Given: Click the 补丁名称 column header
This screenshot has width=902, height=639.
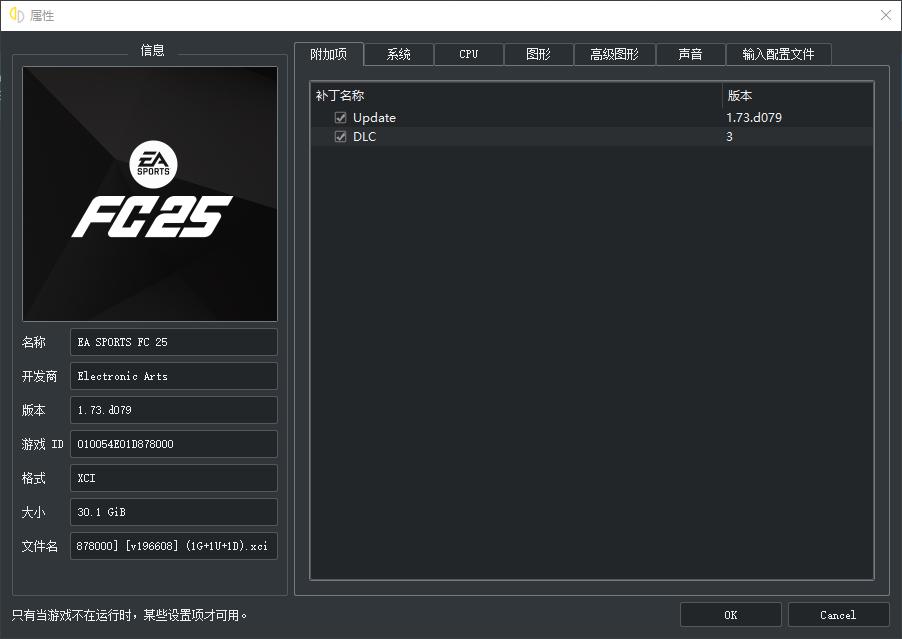Looking at the screenshot, I should 516,95.
